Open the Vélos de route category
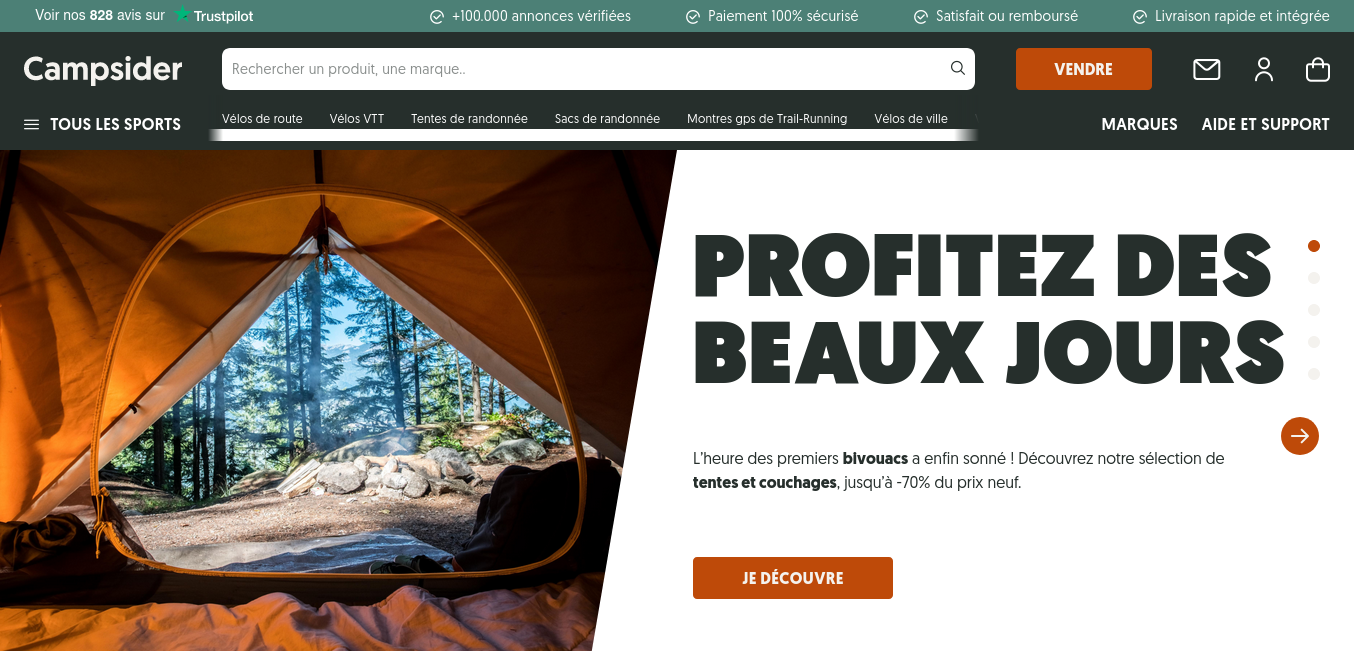This screenshot has height=651, width=1366. coord(262,119)
